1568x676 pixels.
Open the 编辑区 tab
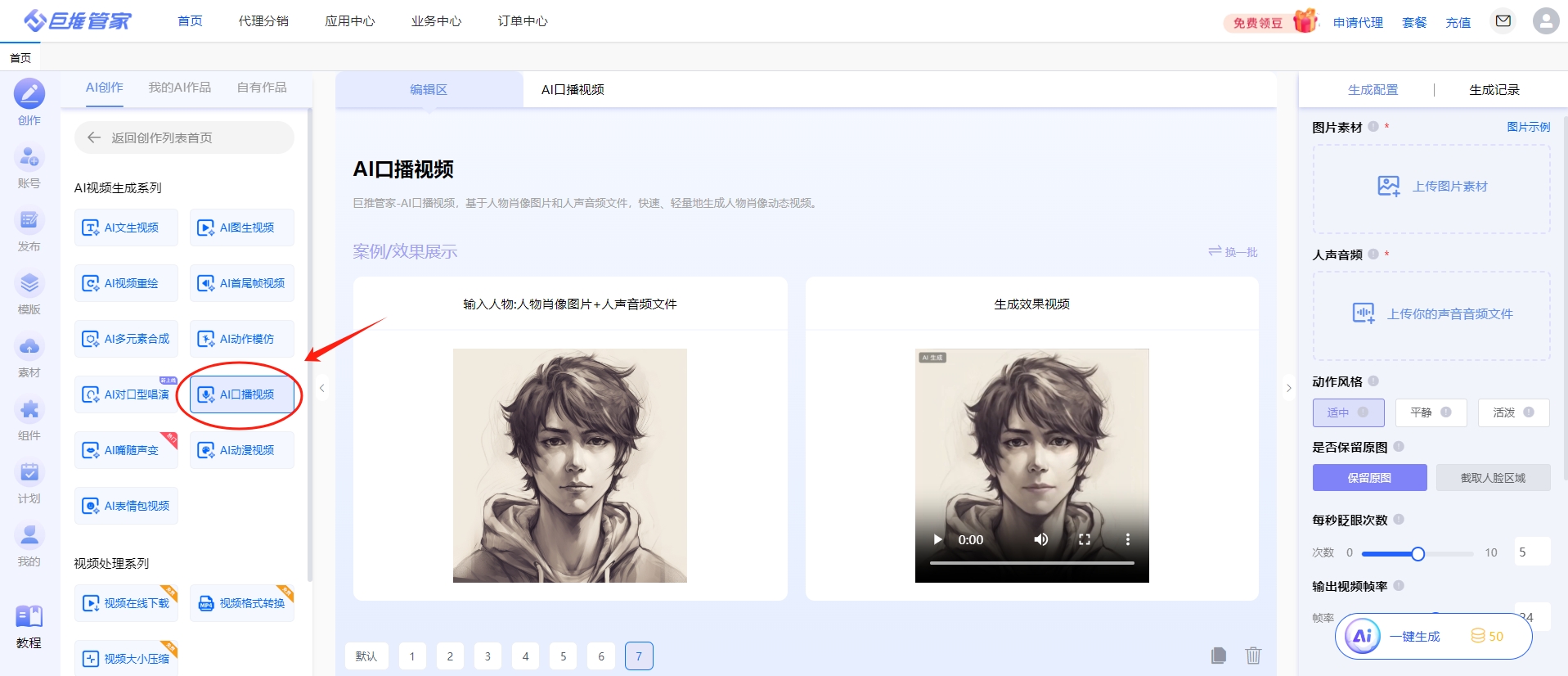429,90
